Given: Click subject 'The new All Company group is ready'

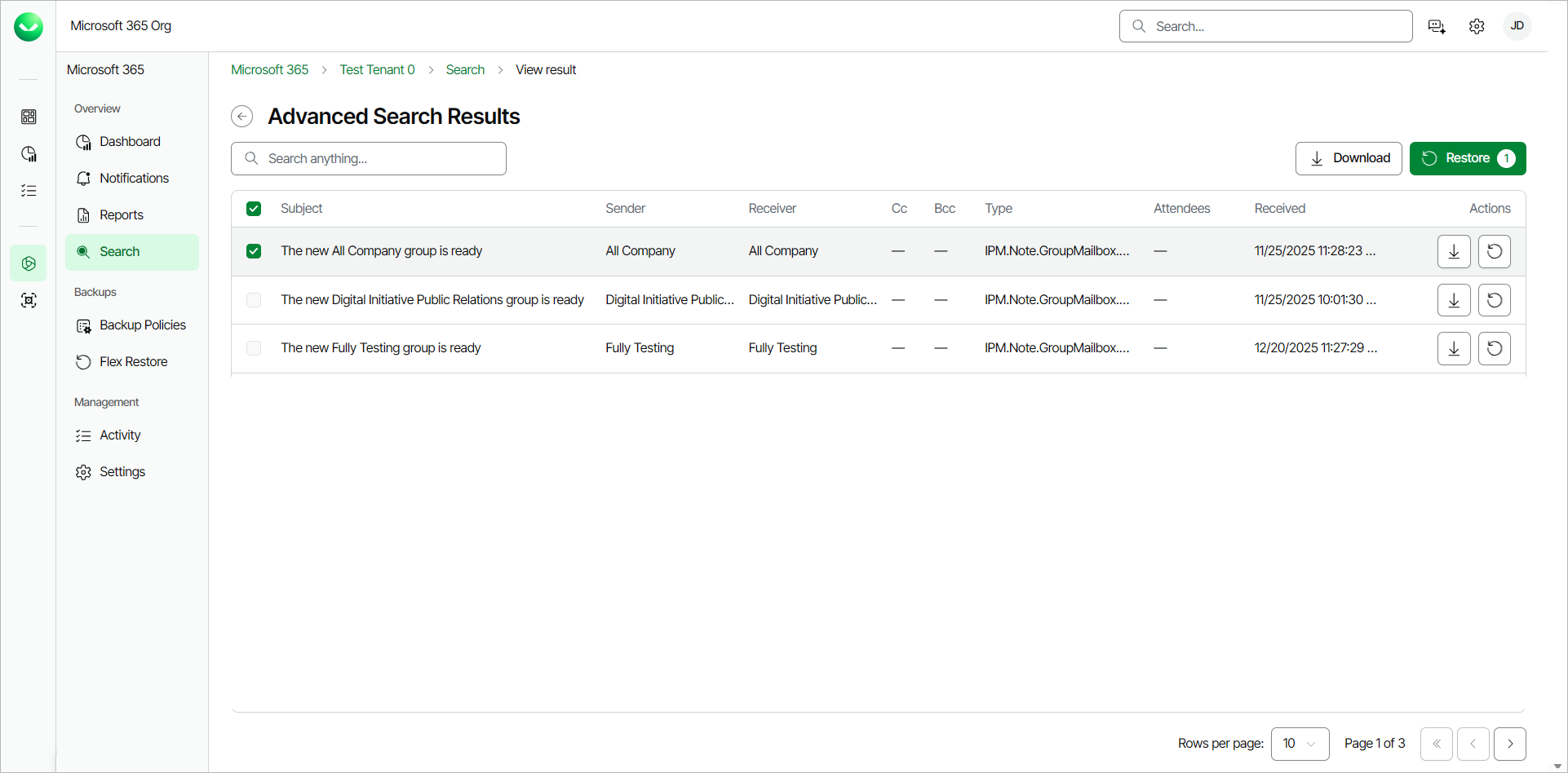Looking at the screenshot, I should 382,251.
